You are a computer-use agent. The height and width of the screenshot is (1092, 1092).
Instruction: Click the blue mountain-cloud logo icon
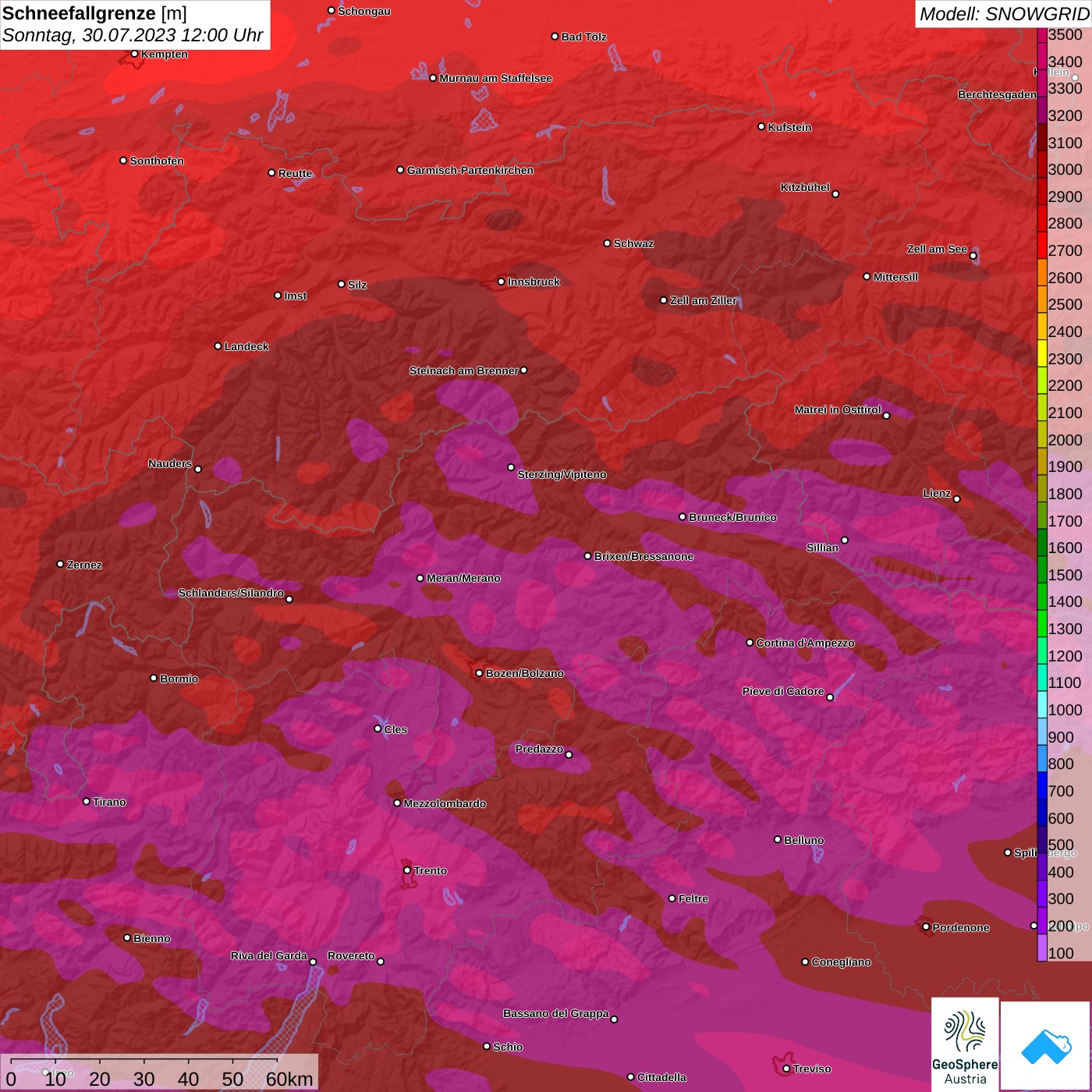(1046, 1046)
